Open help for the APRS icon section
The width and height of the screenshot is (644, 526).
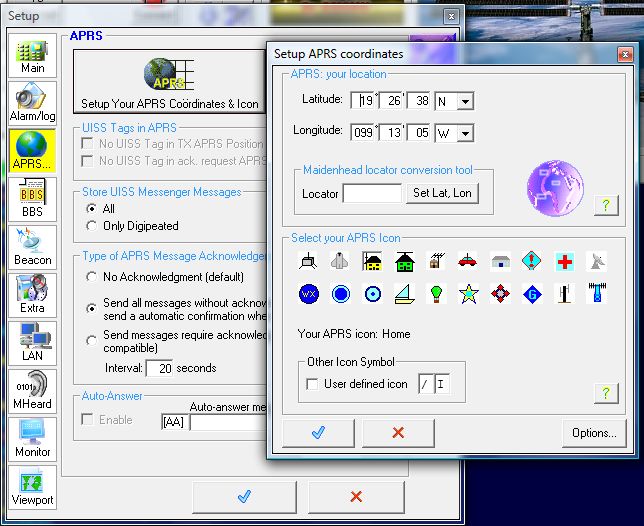[x=606, y=393]
